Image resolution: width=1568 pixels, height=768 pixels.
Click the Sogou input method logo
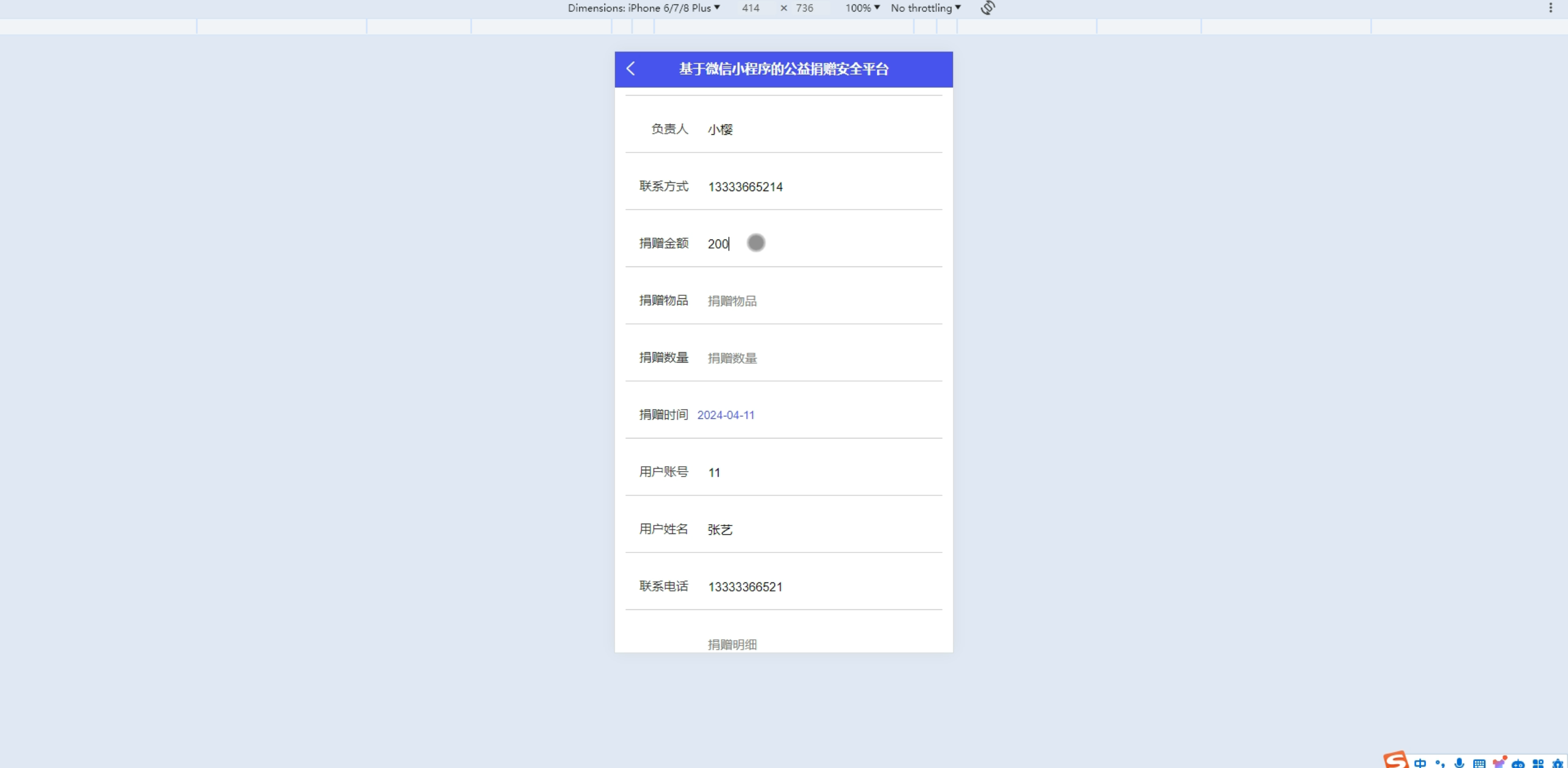[x=1396, y=760]
